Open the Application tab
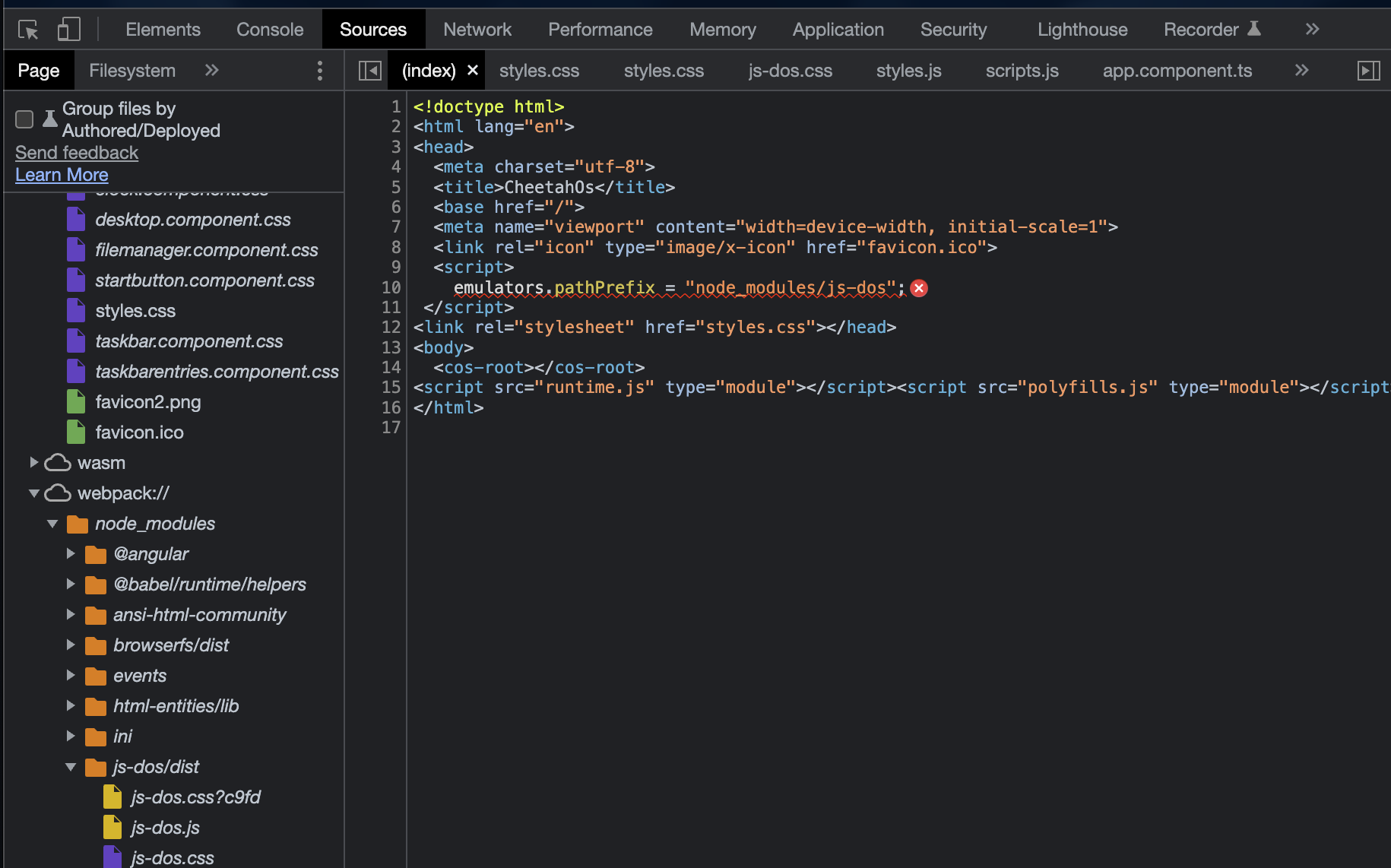Viewport: 1391px width, 868px height. (x=838, y=30)
